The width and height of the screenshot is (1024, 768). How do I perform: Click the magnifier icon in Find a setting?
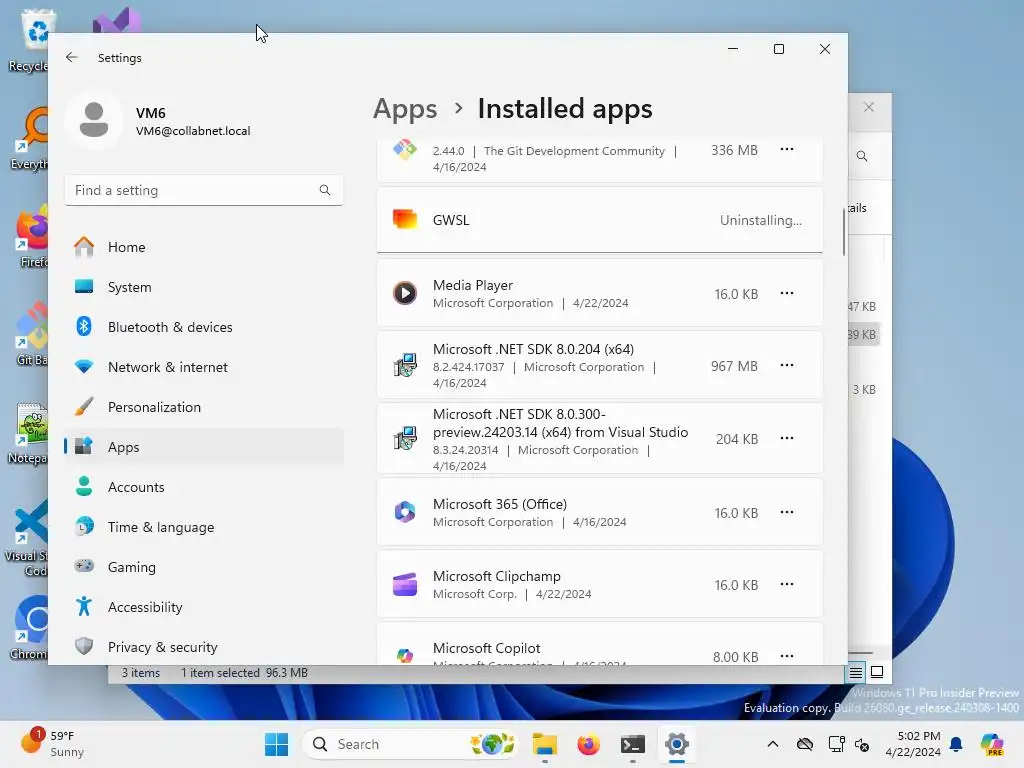[325, 190]
